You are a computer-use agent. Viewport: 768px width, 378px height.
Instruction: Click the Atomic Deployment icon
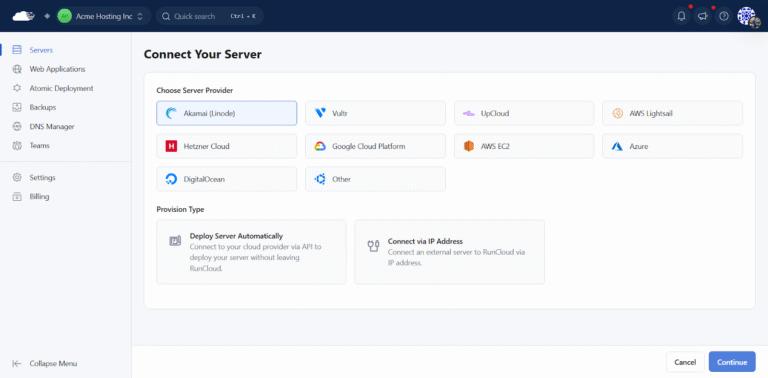(x=17, y=88)
